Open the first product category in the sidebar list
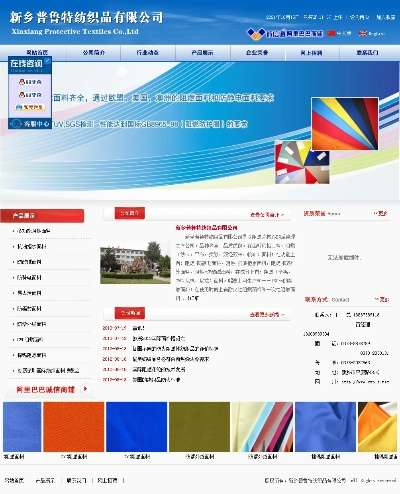Screen dimensions: 400x494 click(33, 231)
